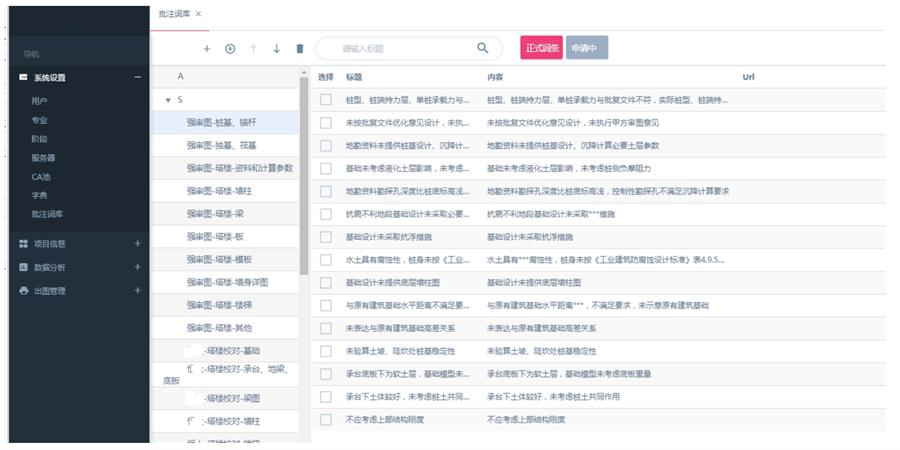Click the 数据分析 chart icon

pyautogui.click(x=24, y=267)
